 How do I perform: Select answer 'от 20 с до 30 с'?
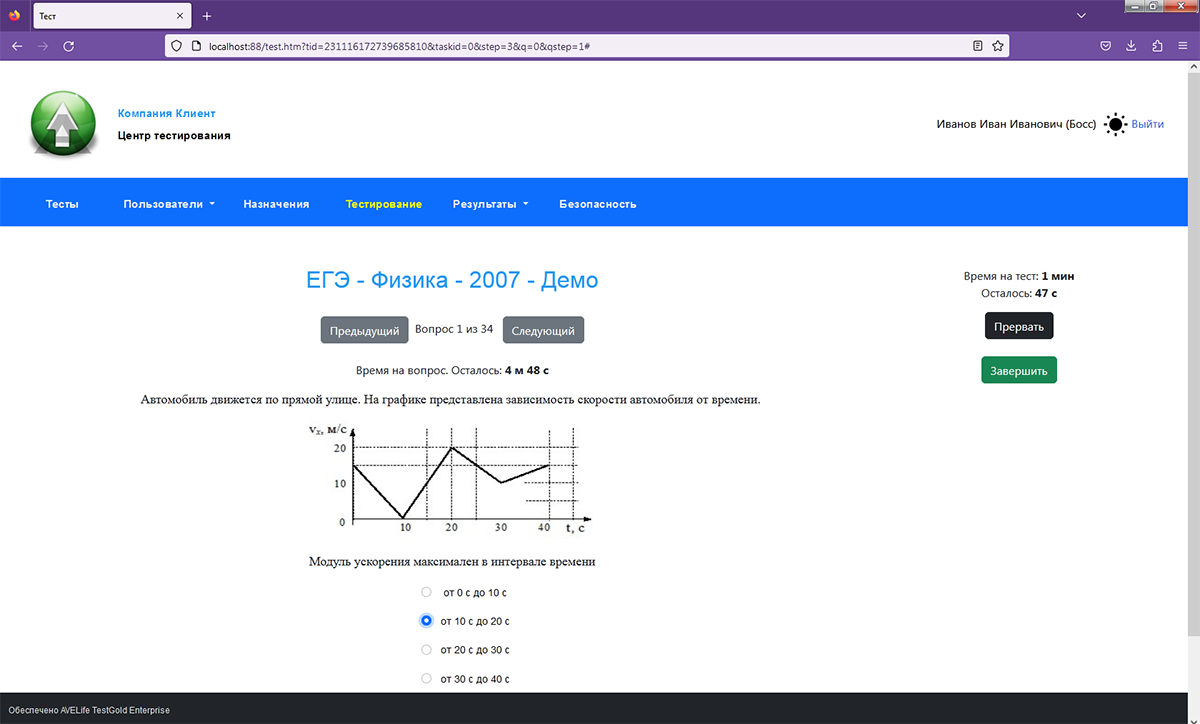[x=427, y=650]
